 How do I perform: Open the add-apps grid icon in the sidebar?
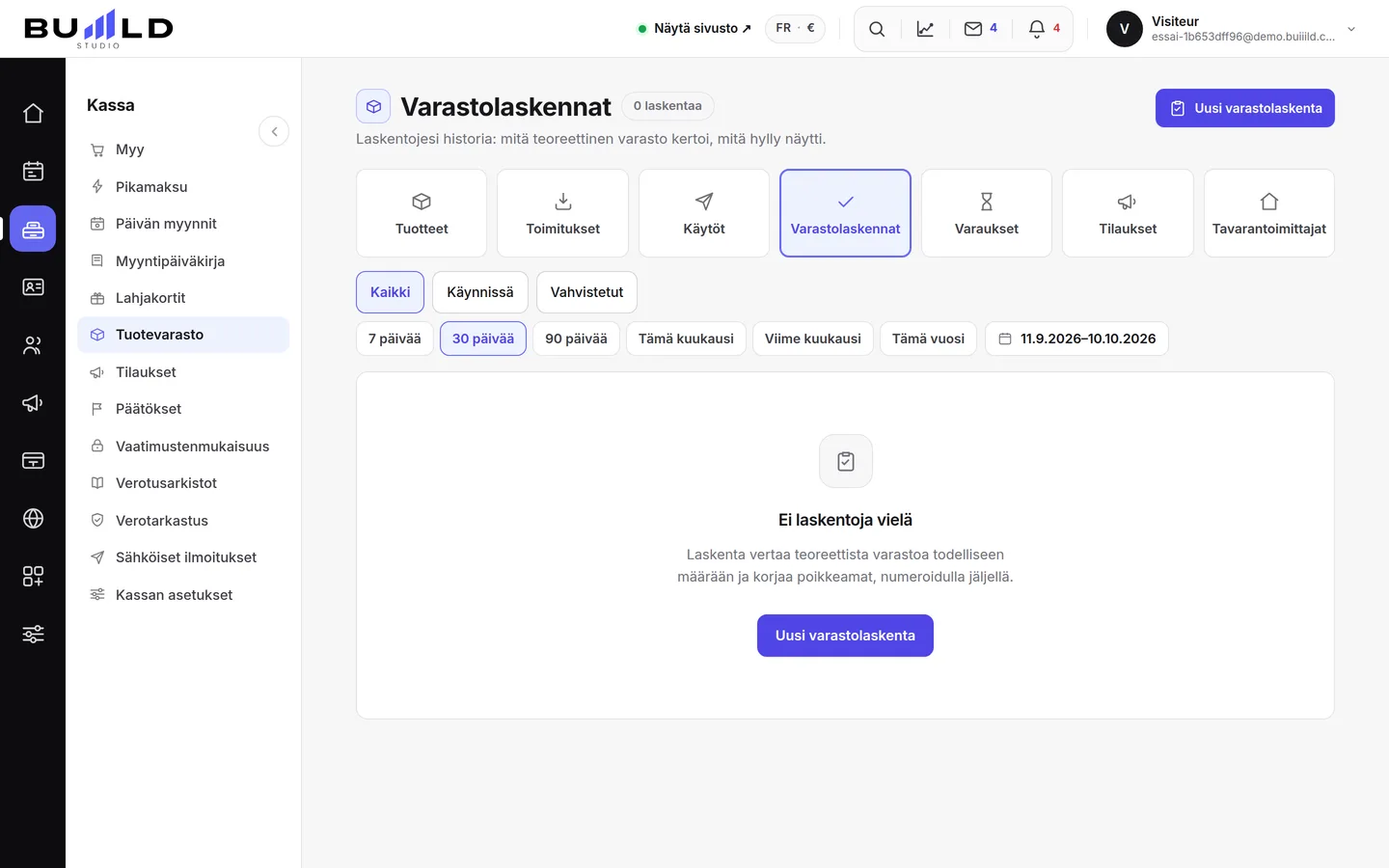click(33, 576)
